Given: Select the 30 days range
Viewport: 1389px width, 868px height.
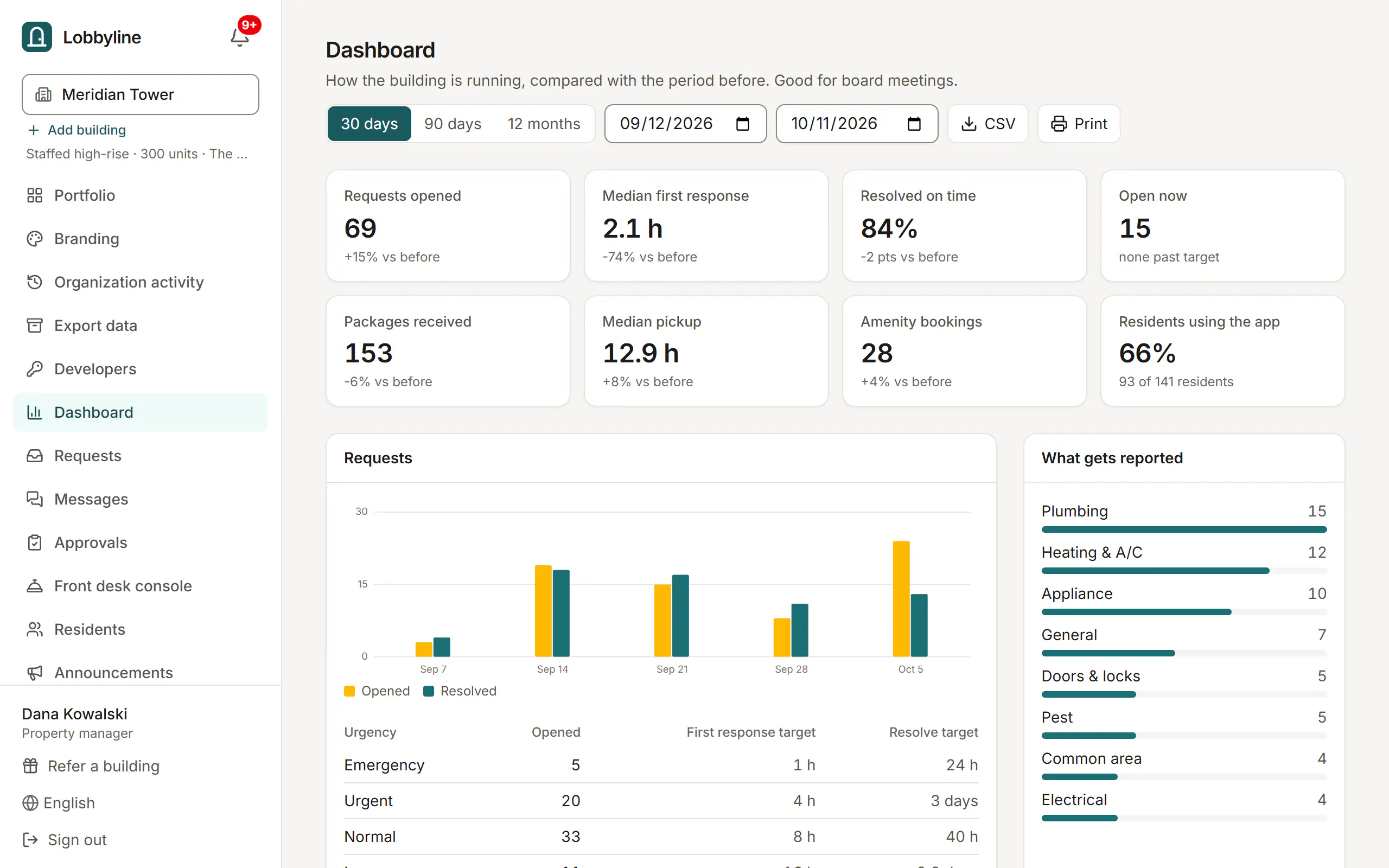Looking at the screenshot, I should pyautogui.click(x=369, y=124).
